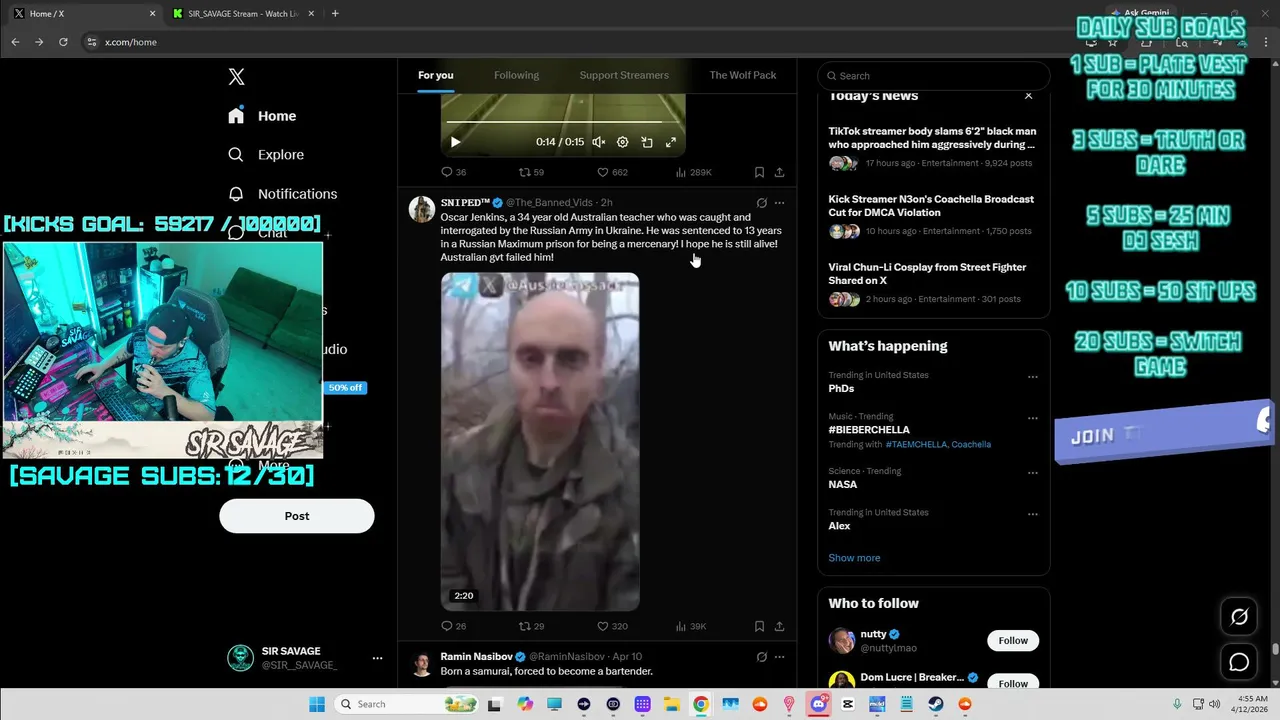The height and width of the screenshot is (720, 1280).
Task: Play the top video at 0:14
Action: [455, 142]
